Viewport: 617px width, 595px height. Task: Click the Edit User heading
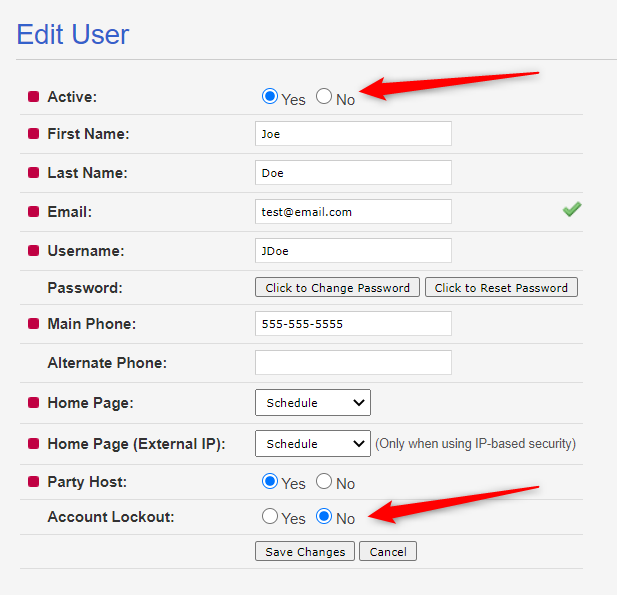point(73,34)
